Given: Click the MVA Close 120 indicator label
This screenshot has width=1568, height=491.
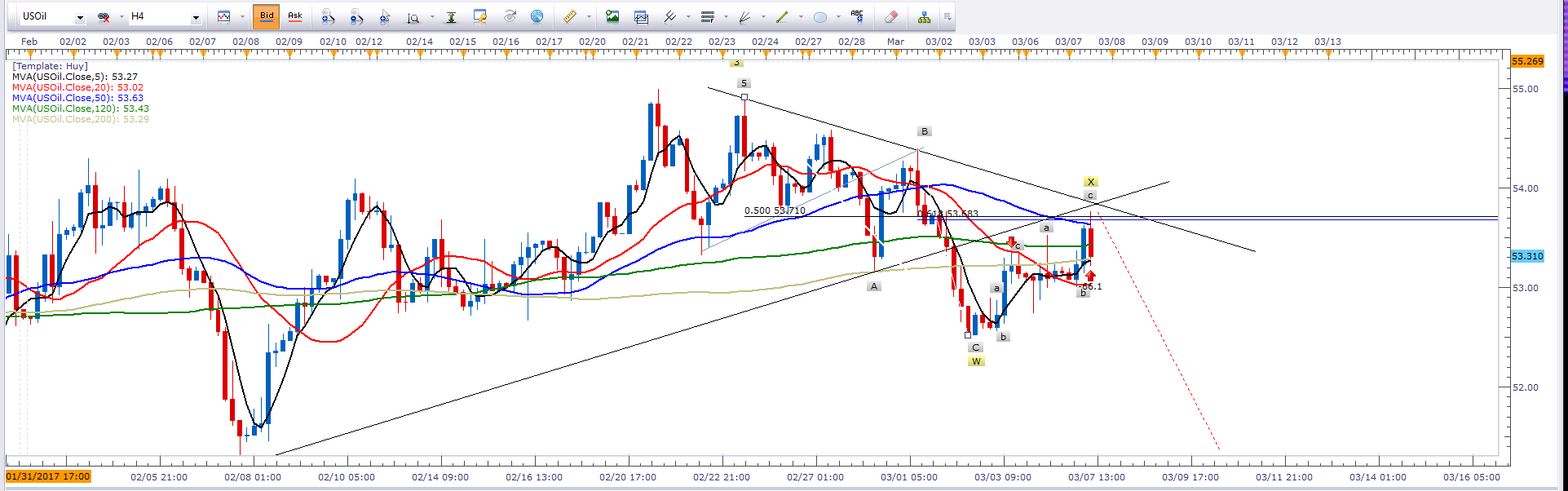Looking at the screenshot, I should point(80,108).
